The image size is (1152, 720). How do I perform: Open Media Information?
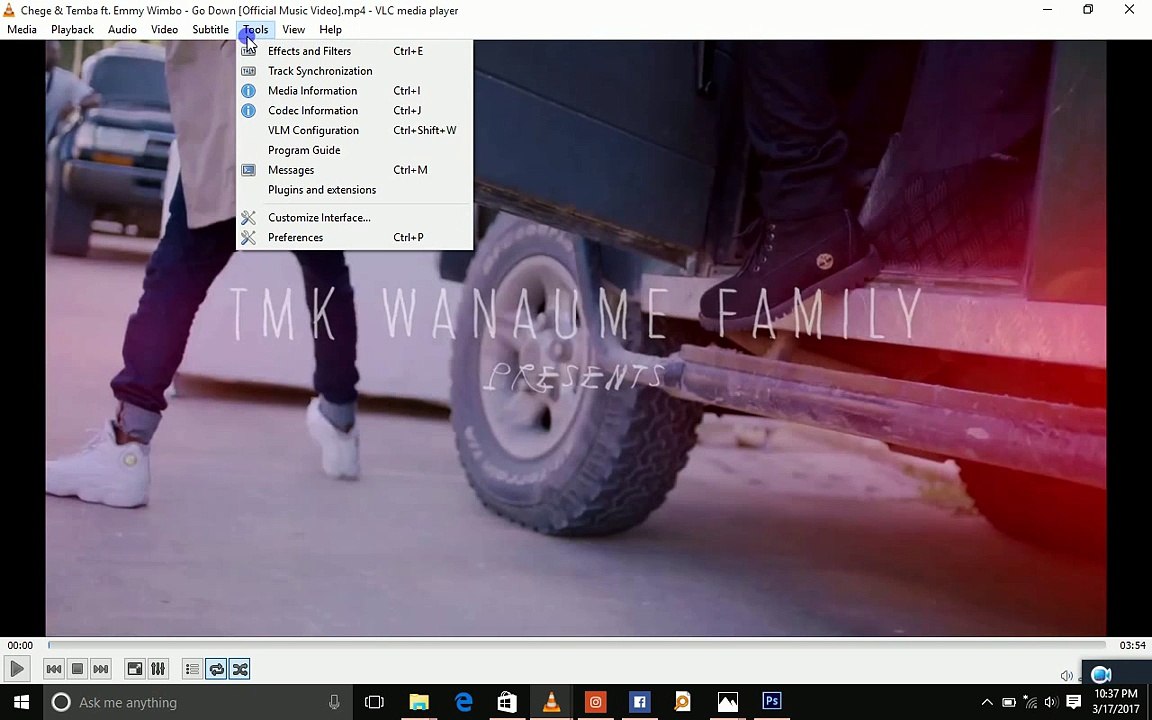354,90
